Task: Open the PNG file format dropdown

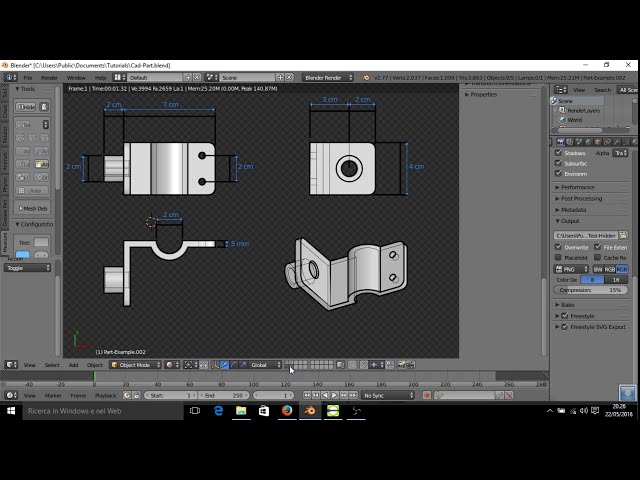Action: 571,269
